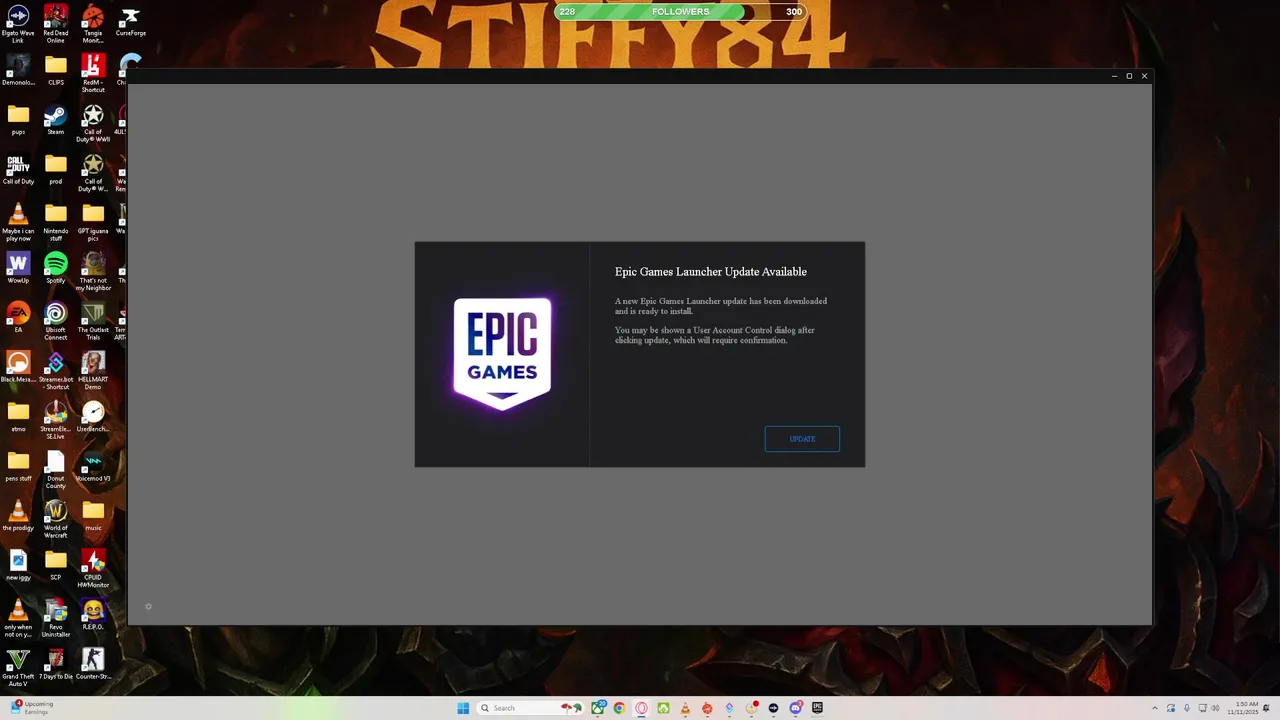
Task: Click the UPDATE button in Epic launcher
Action: point(802,439)
